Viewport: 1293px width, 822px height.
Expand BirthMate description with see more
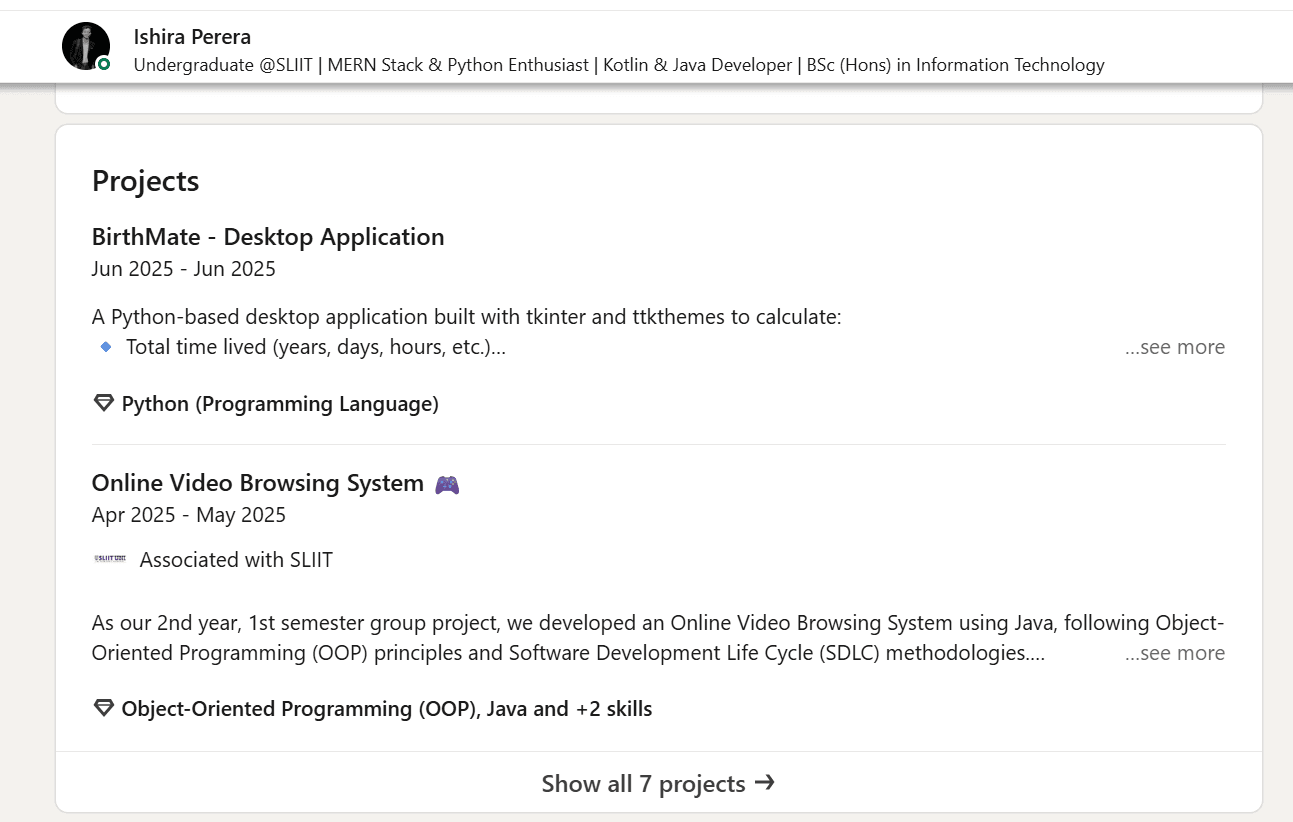1174,347
